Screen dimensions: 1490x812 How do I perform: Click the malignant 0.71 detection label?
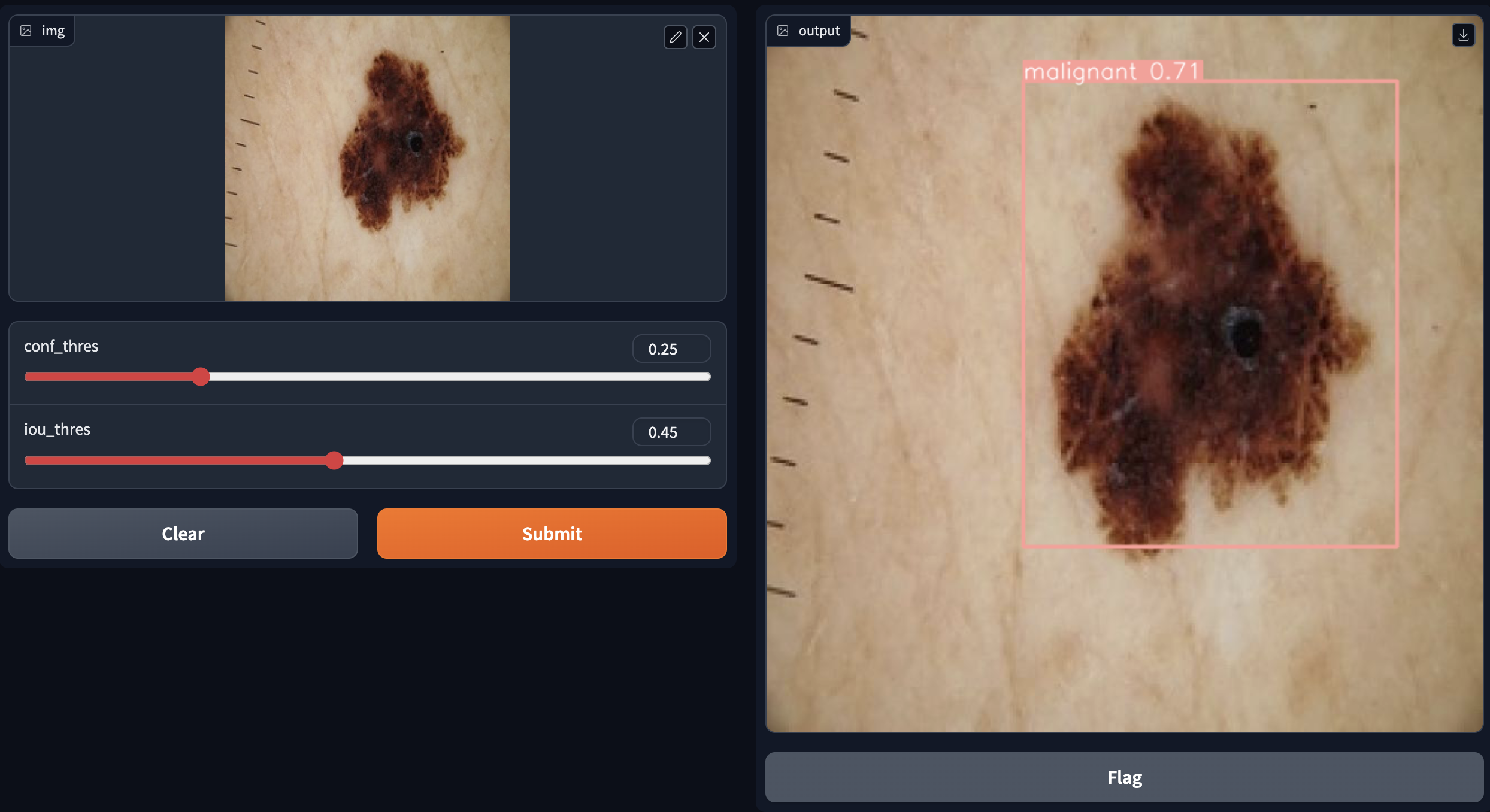pyautogui.click(x=1112, y=71)
